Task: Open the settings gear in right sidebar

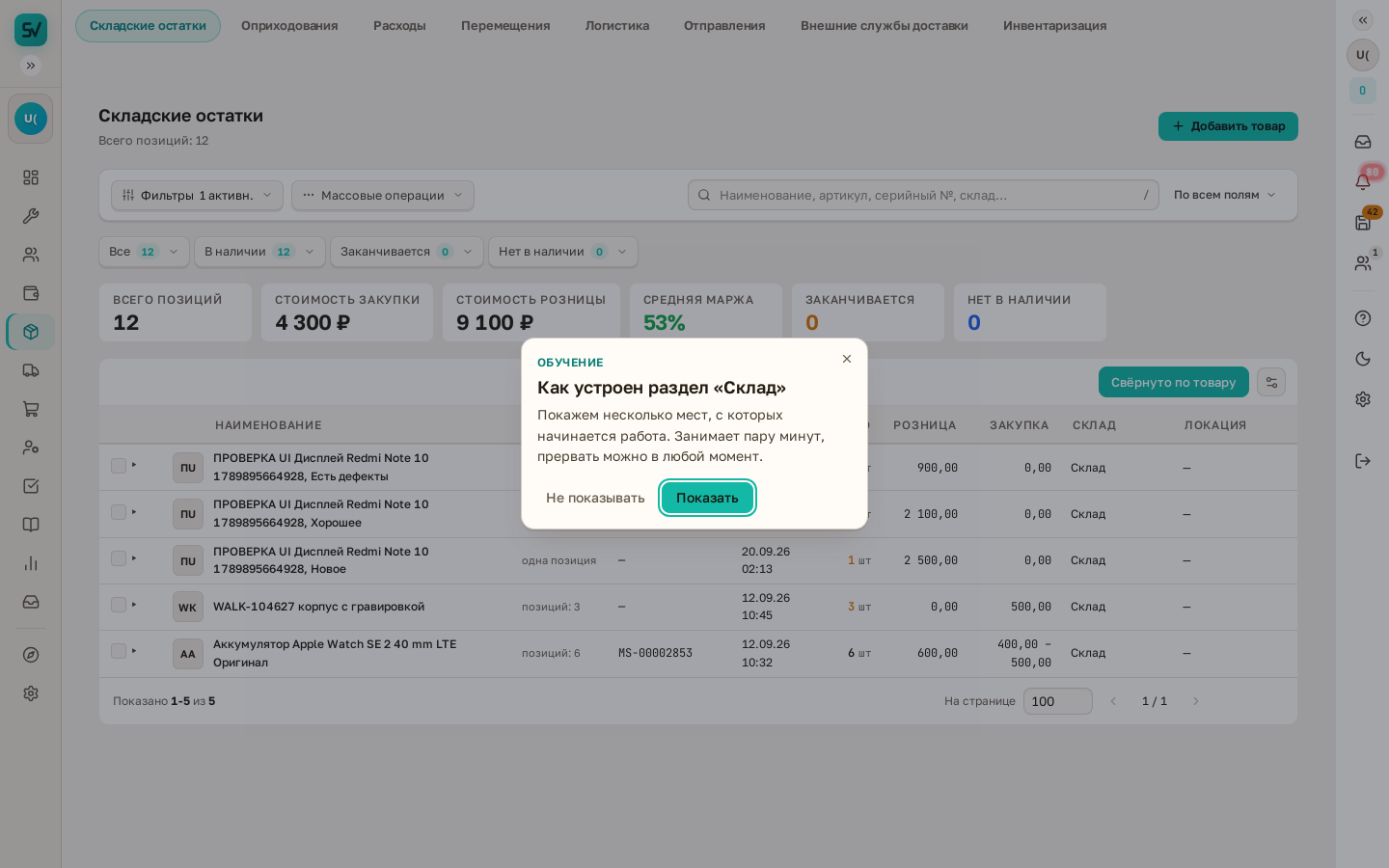Action: coord(1363,399)
